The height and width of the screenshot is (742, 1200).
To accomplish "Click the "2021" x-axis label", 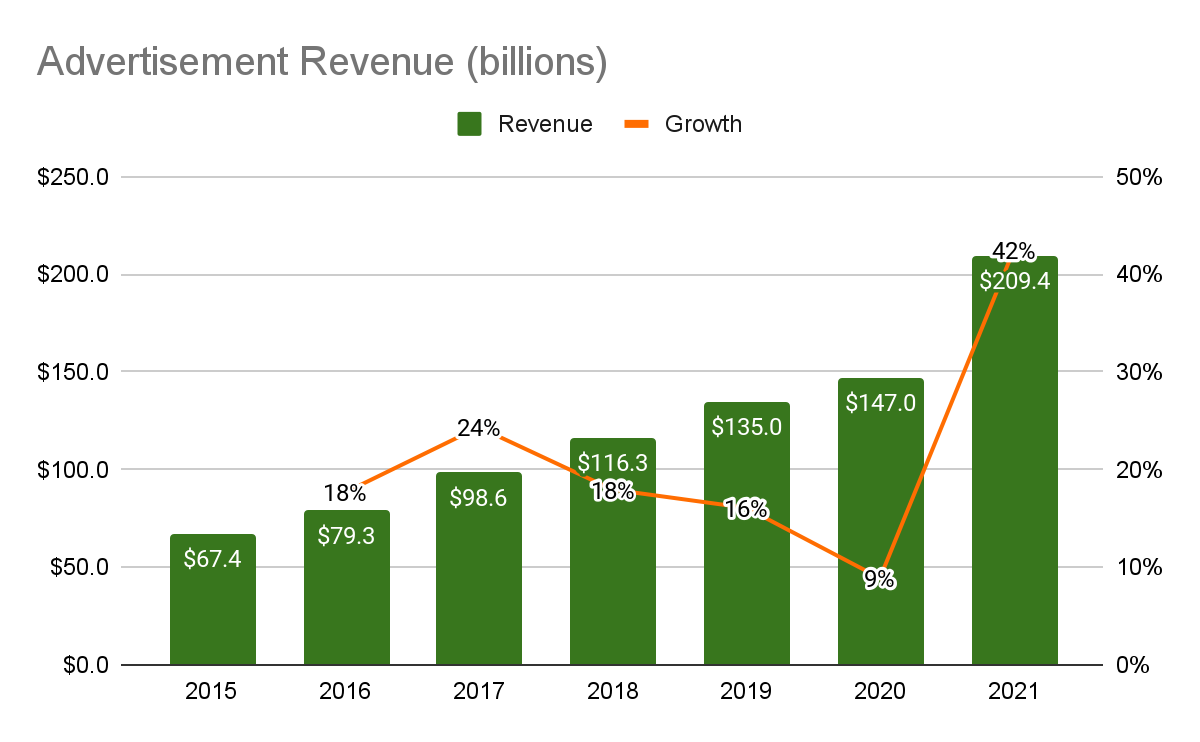I will coord(1015,691).
